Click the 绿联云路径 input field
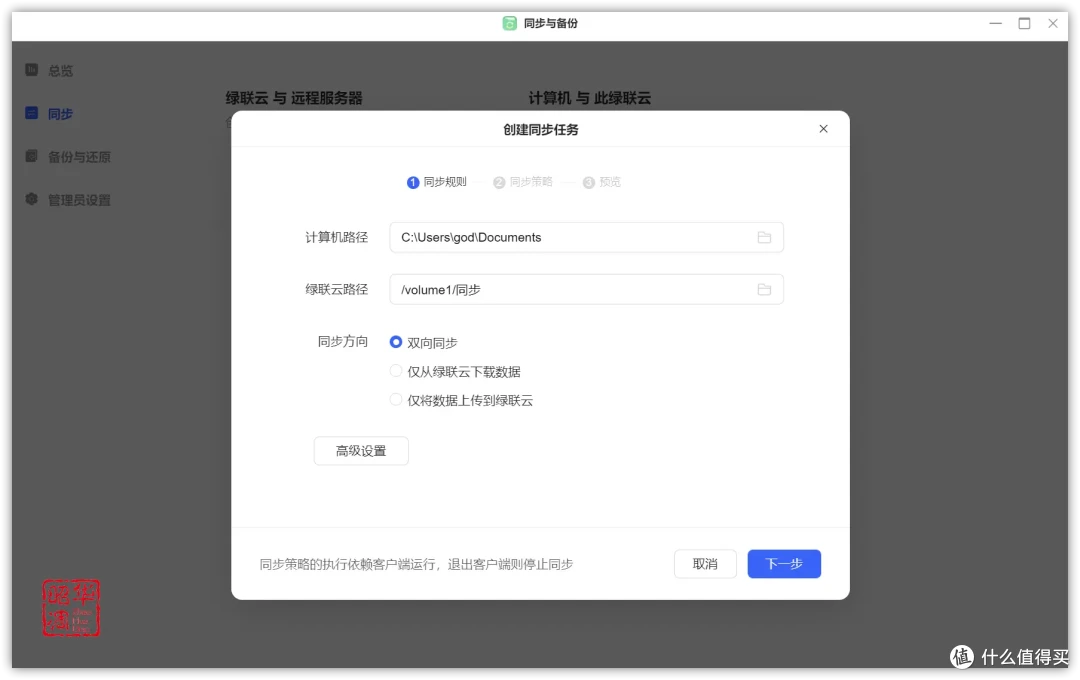Screen dimensions: 1080x680 coord(586,289)
